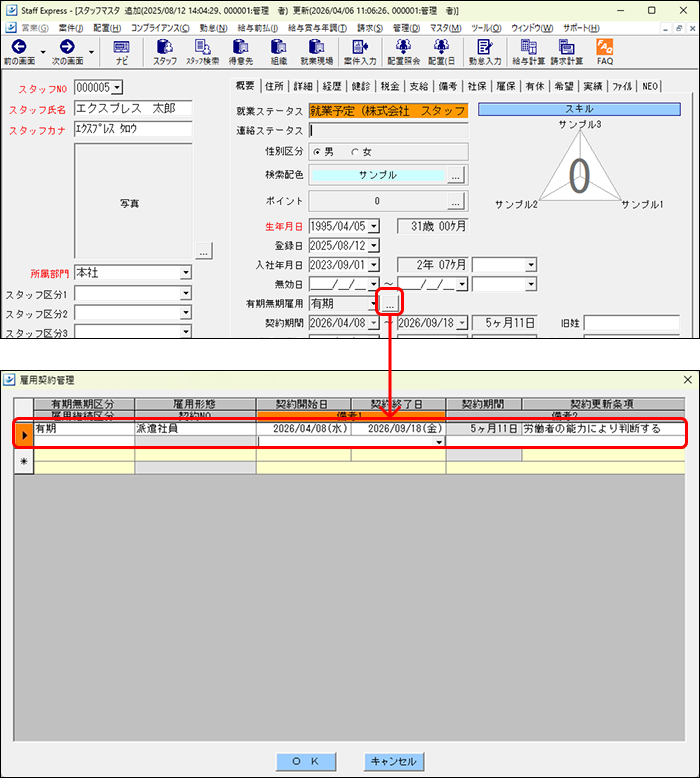Expand the 所属部門 dropdown showing 本社
The height and width of the screenshot is (778, 700).
(186, 272)
